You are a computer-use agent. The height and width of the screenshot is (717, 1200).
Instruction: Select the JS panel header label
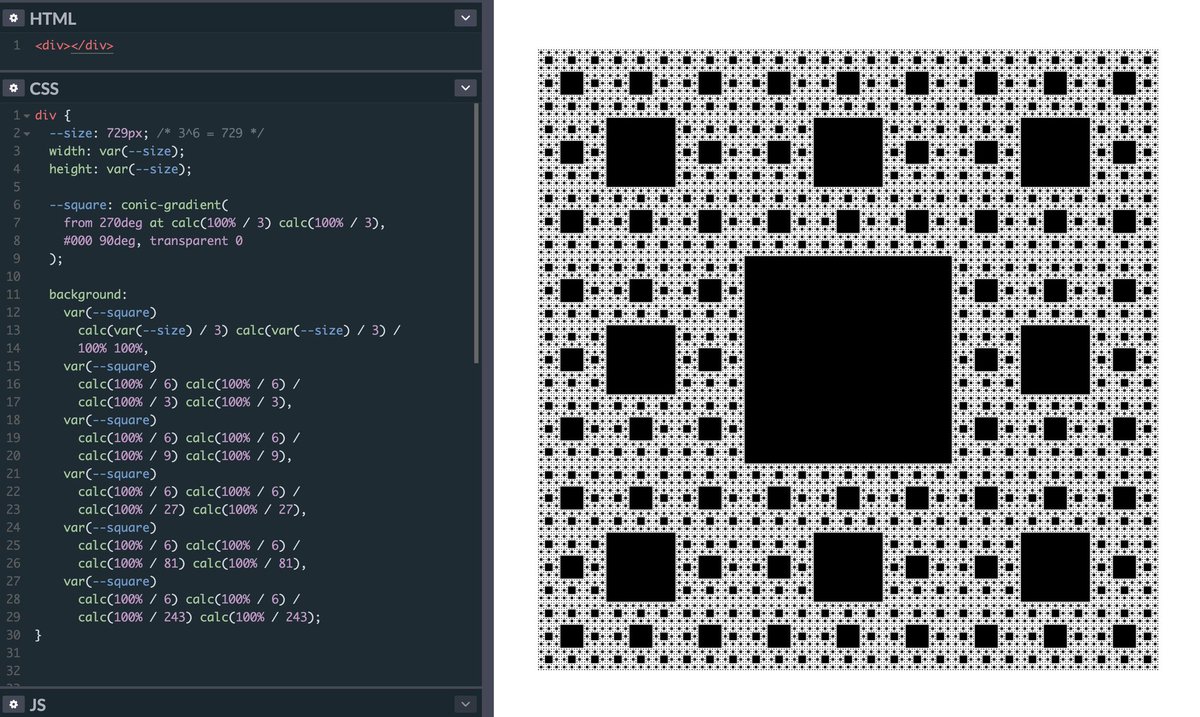pyautogui.click(x=38, y=705)
